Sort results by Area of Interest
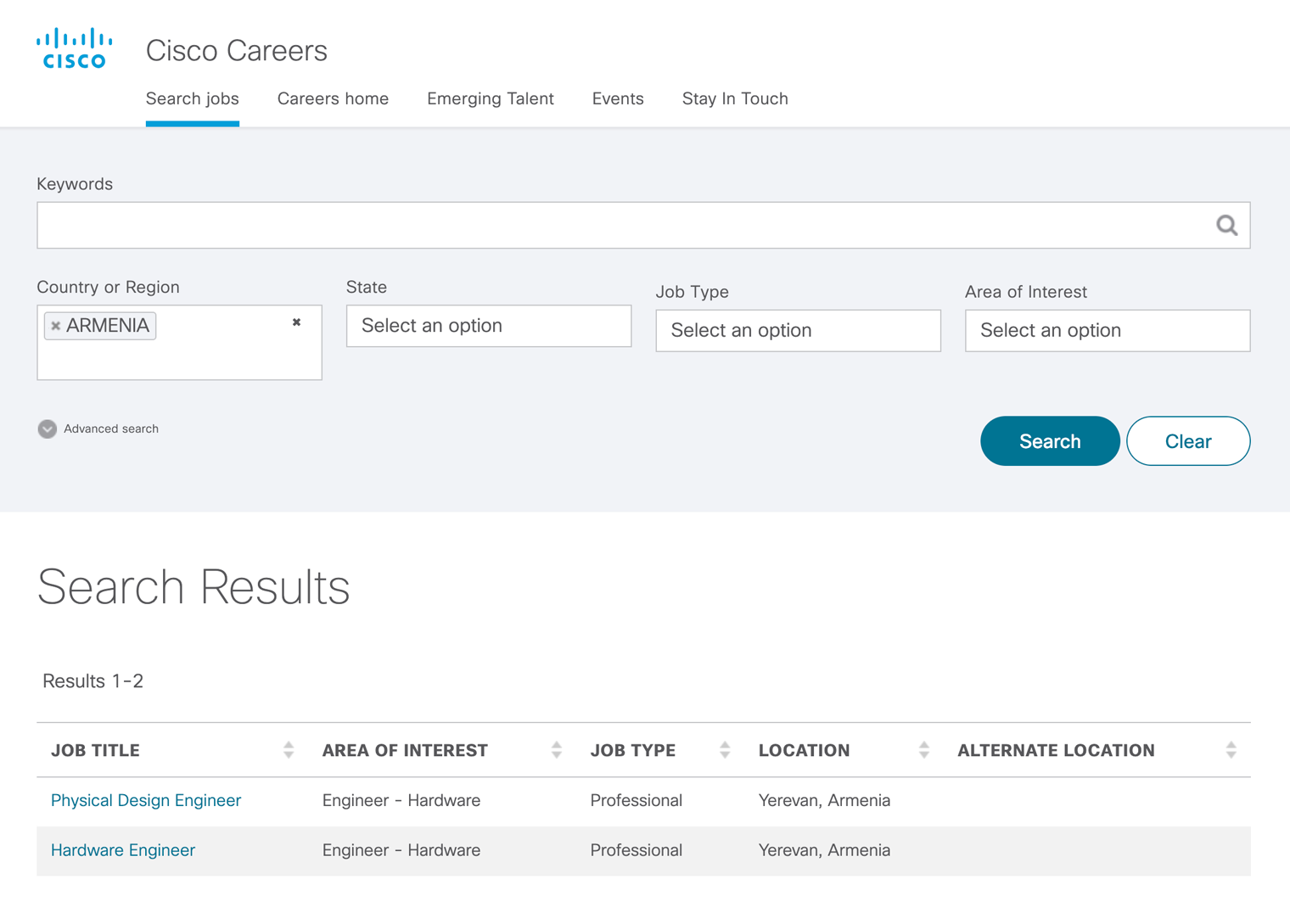Screen dimensions: 1290x924 [x=557, y=750]
